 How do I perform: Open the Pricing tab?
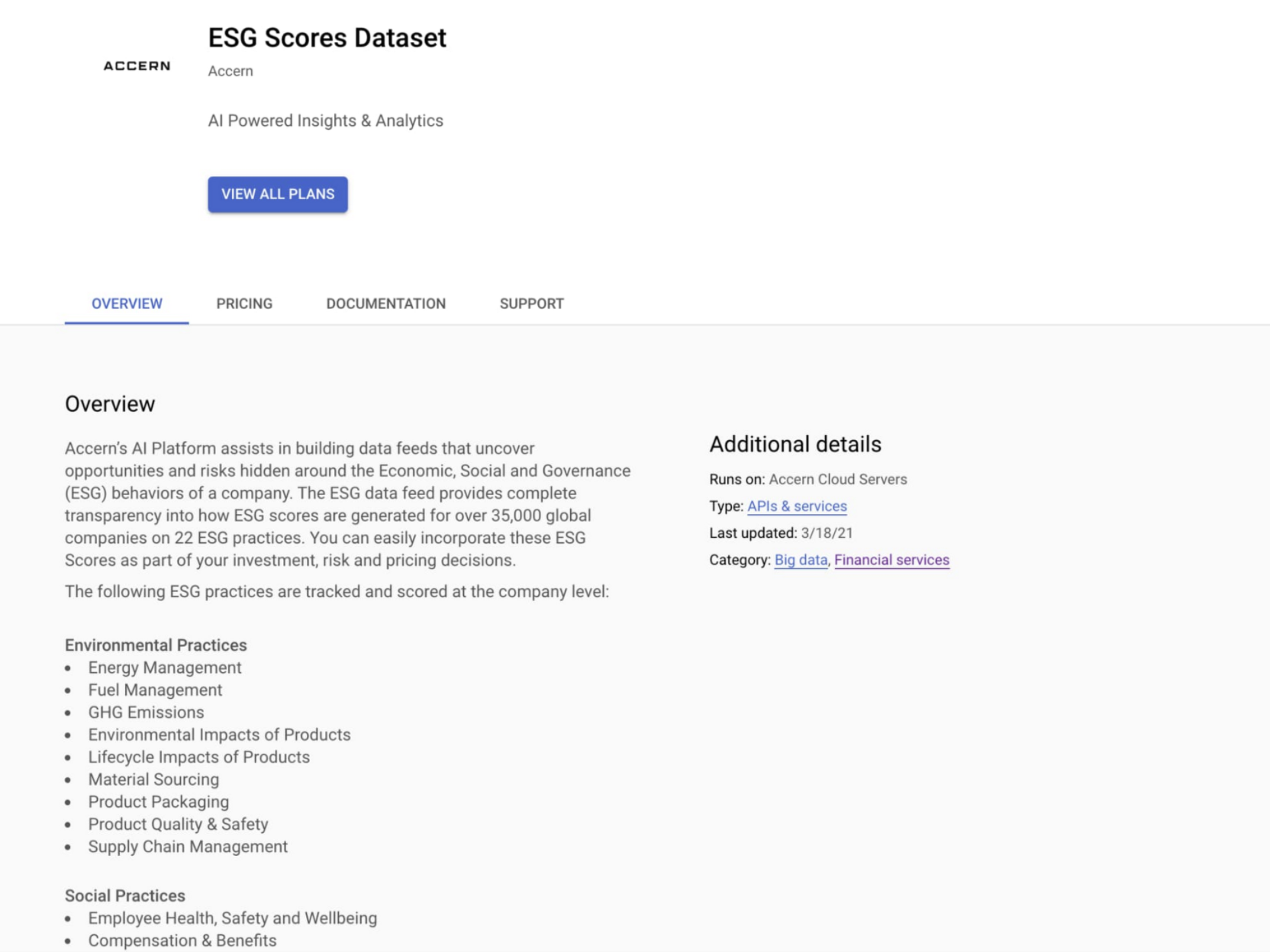[244, 304]
